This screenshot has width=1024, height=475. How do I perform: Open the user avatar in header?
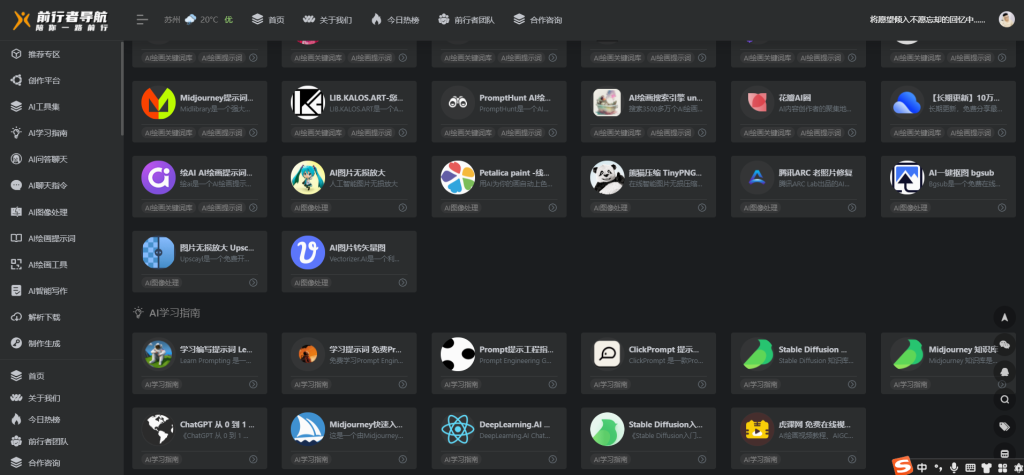(x=1005, y=19)
